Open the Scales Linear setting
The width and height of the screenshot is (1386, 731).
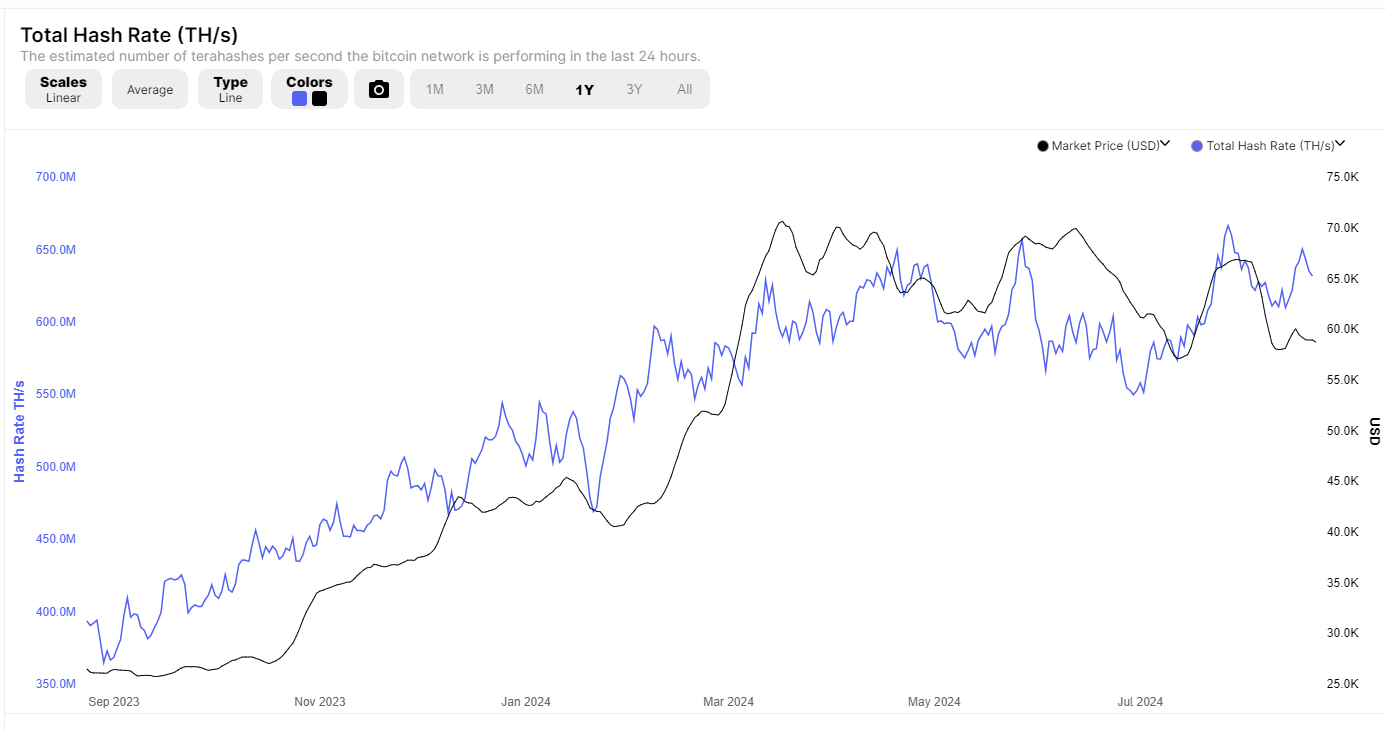click(63, 89)
